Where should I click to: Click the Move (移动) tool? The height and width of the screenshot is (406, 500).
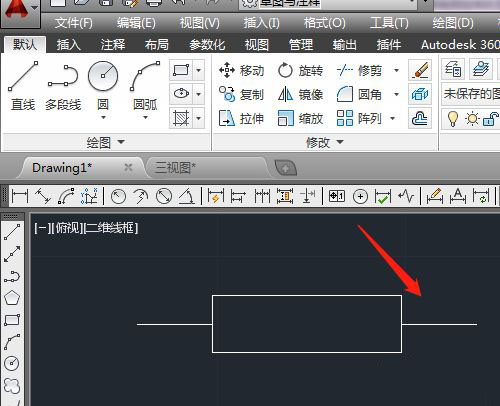(242, 71)
